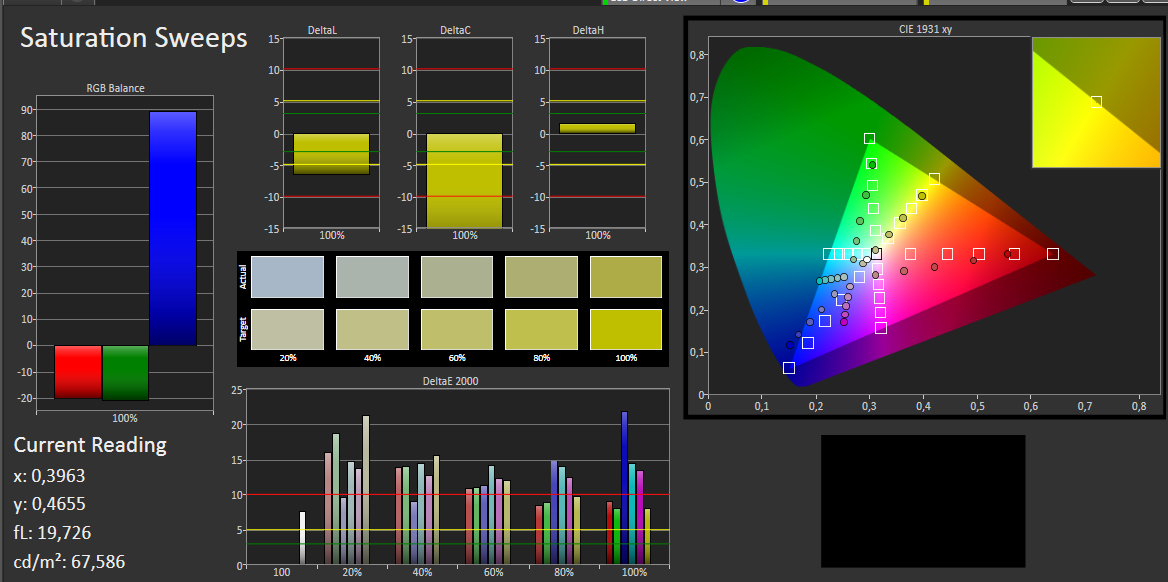The height and width of the screenshot is (582, 1168).
Task: Select the Actual 80% yellow swatch
Action: tap(542, 277)
